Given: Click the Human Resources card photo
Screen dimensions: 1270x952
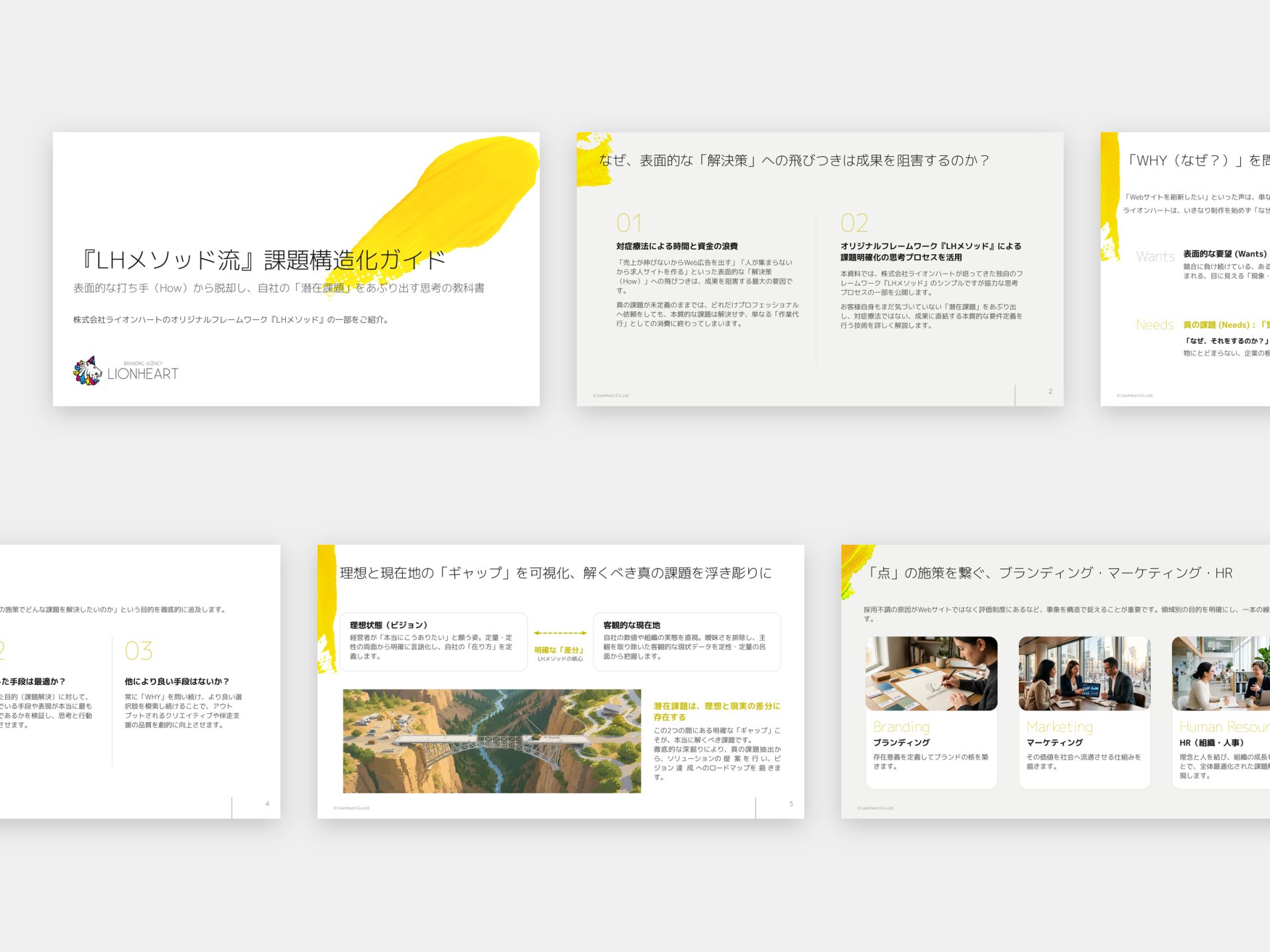Looking at the screenshot, I should (x=1221, y=674).
